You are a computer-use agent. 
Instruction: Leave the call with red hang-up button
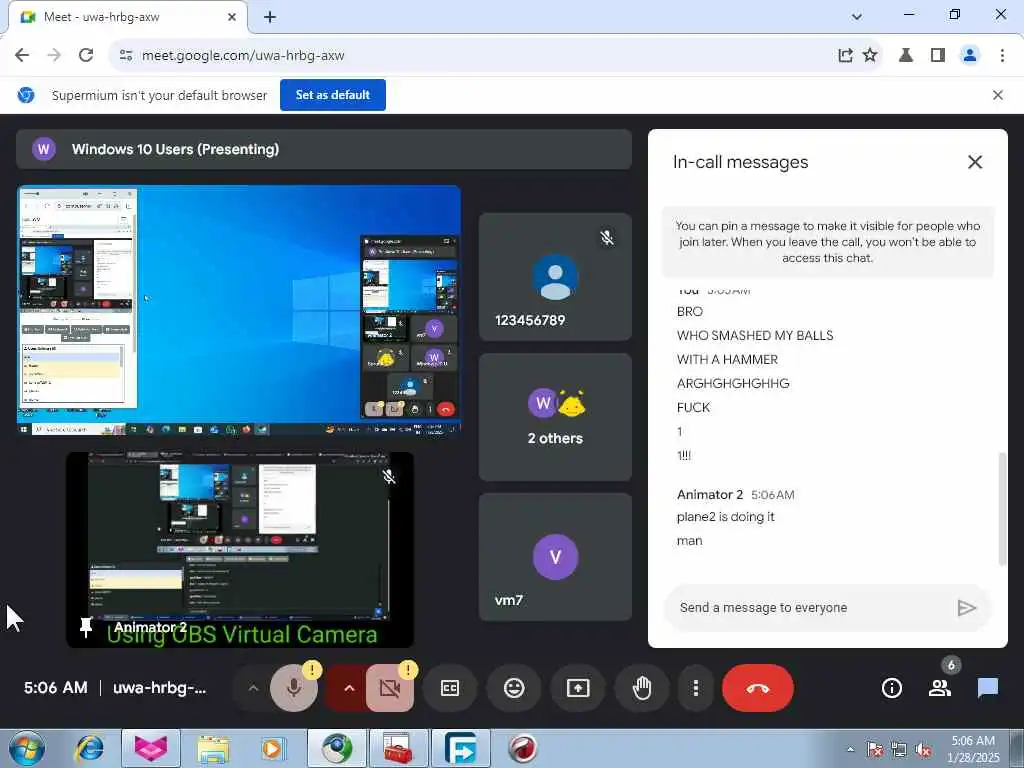pos(758,688)
